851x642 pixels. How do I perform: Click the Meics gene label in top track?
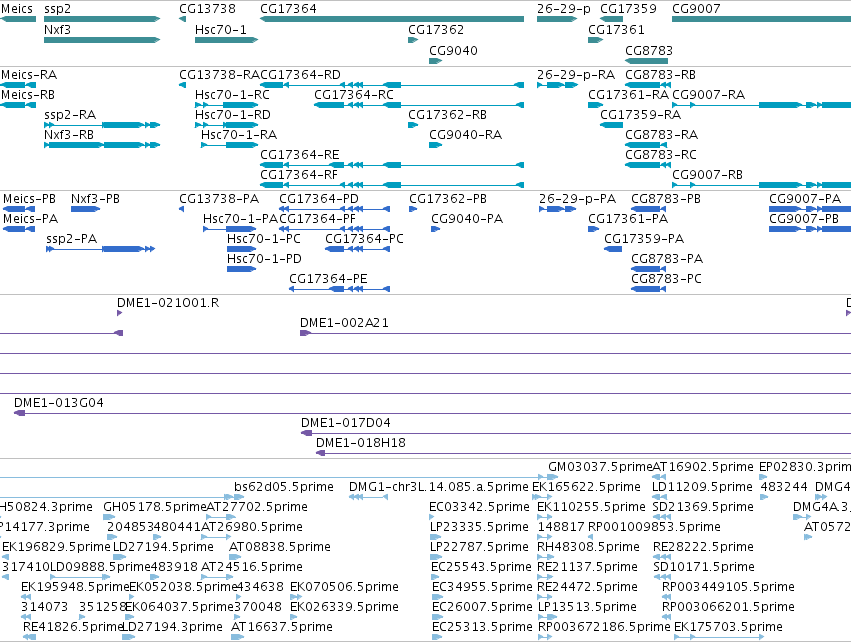tap(17, 9)
